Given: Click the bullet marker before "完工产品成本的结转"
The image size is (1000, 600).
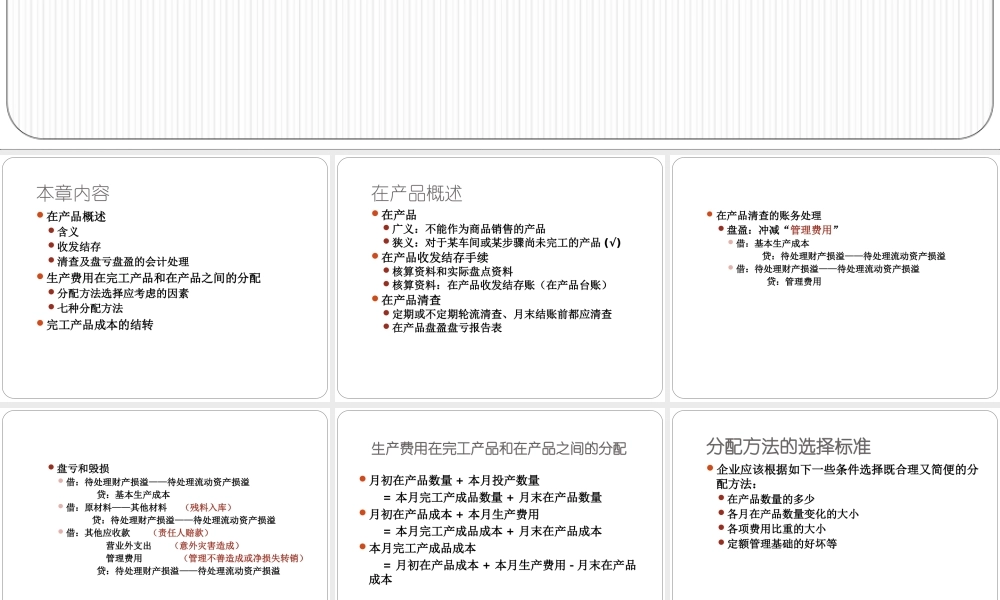Looking at the screenshot, I should click(x=42, y=323).
